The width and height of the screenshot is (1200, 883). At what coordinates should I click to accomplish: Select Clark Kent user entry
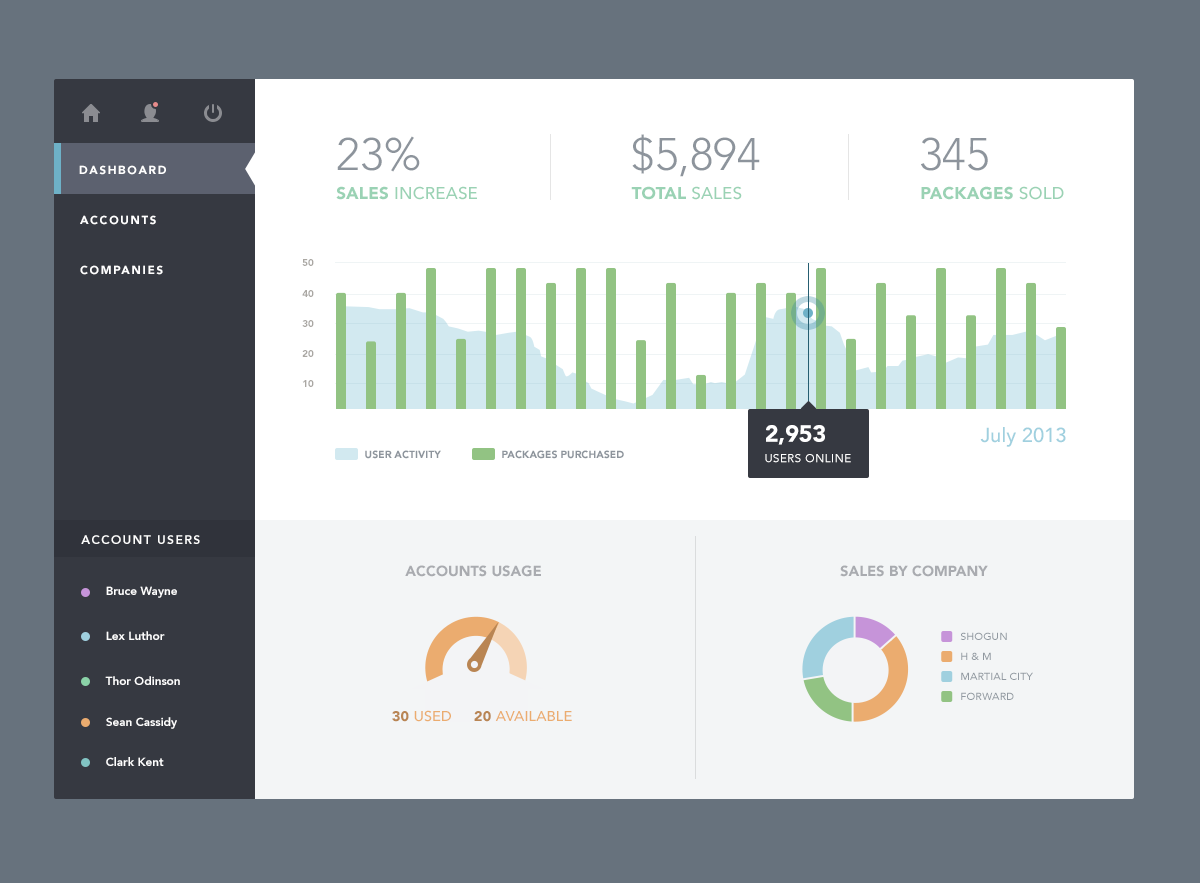click(134, 762)
